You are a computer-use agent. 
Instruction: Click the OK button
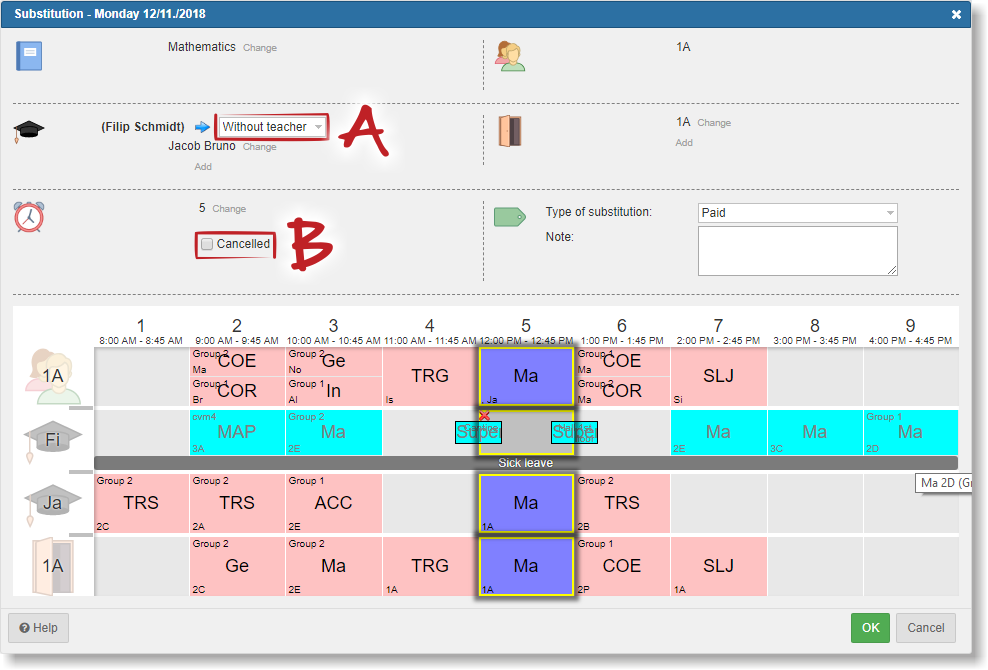click(870, 628)
